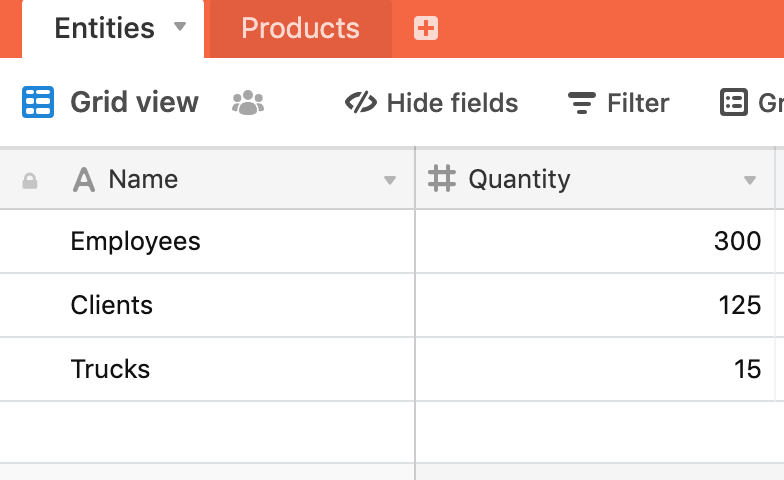This screenshot has height=480, width=784.
Task: Click the Group list icon
Action: click(734, 102)
